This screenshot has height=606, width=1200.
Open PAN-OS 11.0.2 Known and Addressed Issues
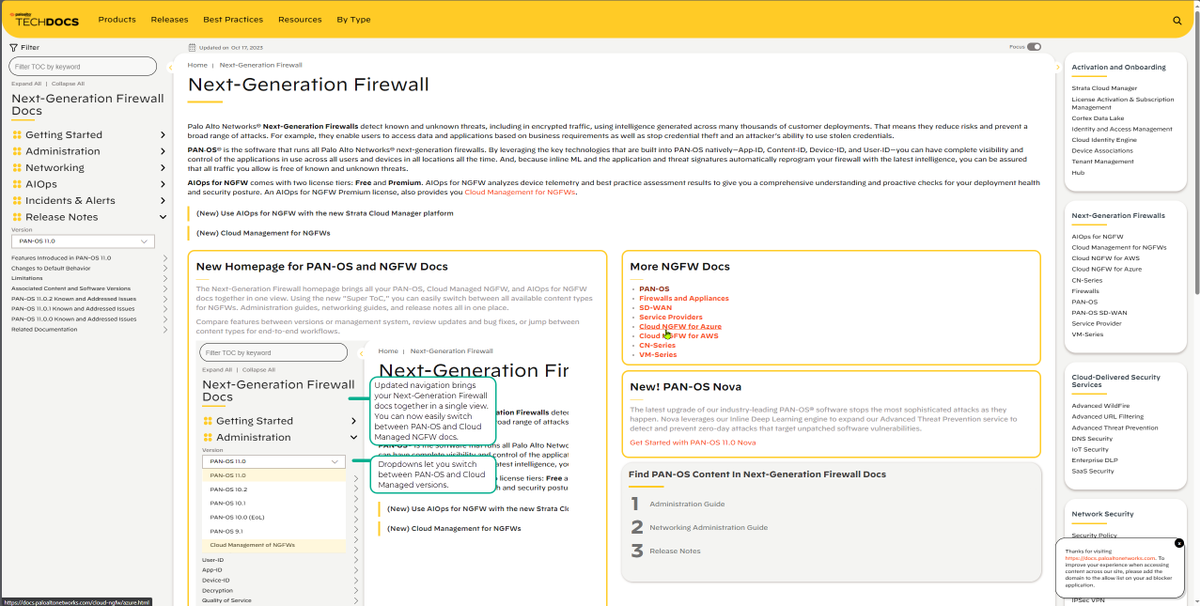tap(74, 298)
